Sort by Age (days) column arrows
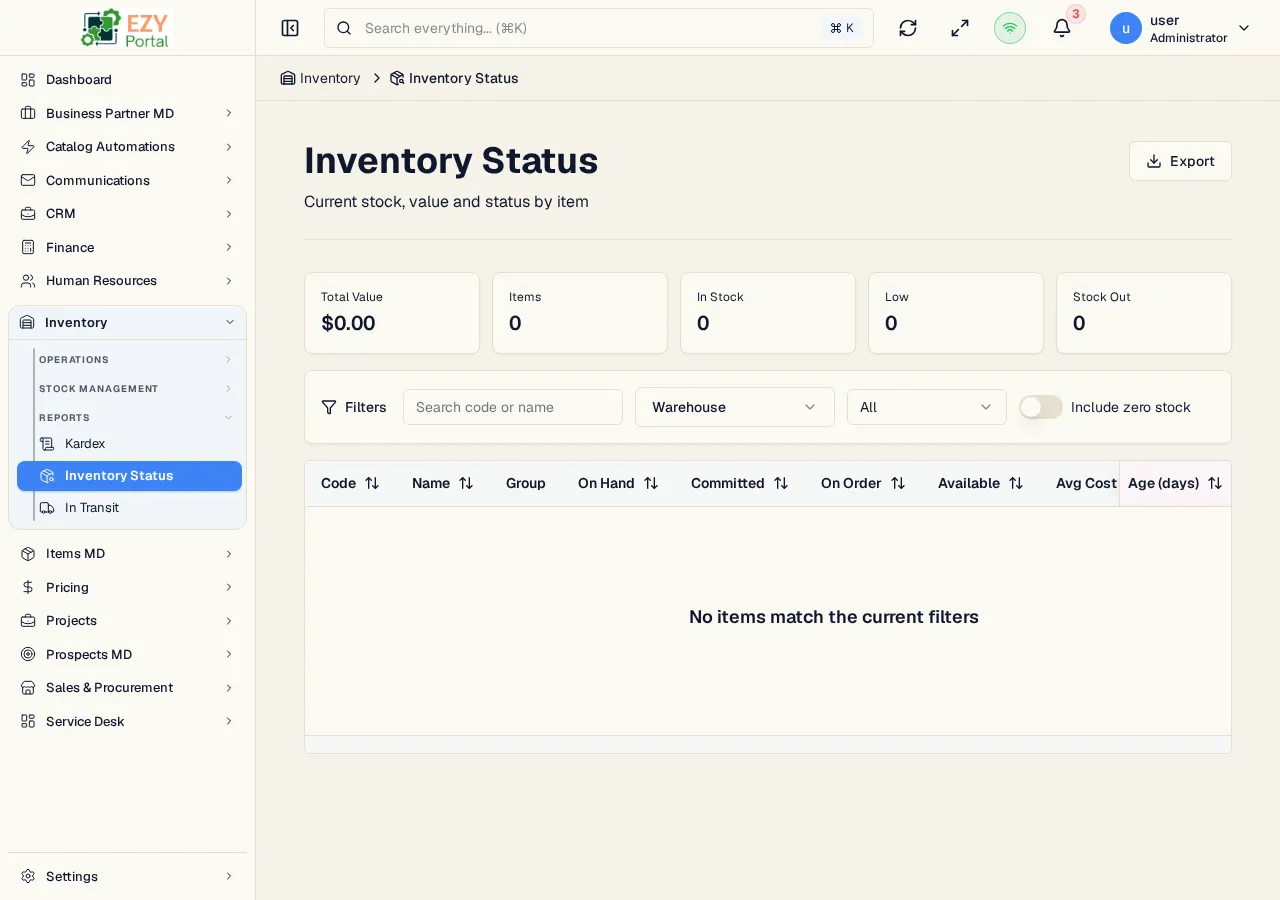The width and height of the screenshot is (1280, 900). (x=1215, y=483)
